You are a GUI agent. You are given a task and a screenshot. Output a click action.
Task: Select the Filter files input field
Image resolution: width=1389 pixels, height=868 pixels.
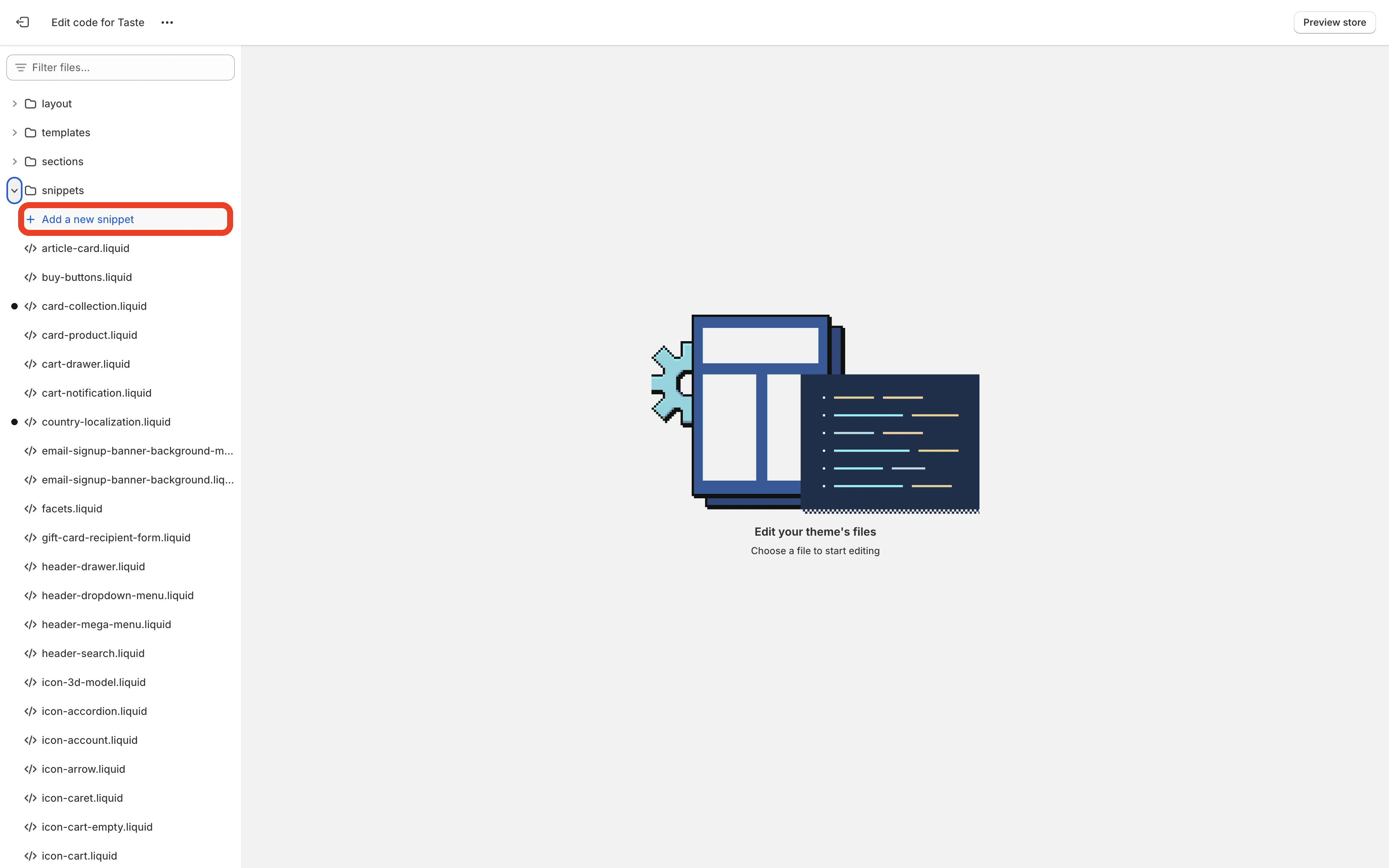click(120, 67)
